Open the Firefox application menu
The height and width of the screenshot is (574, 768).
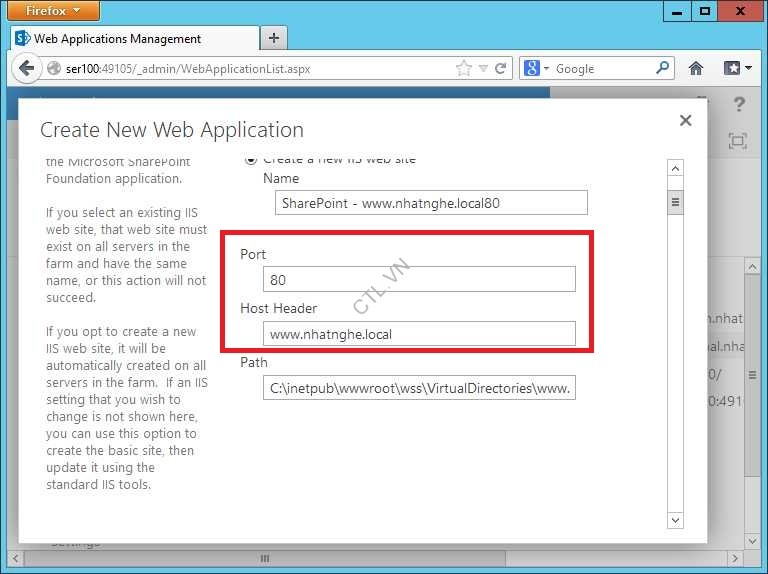point(53,11)
